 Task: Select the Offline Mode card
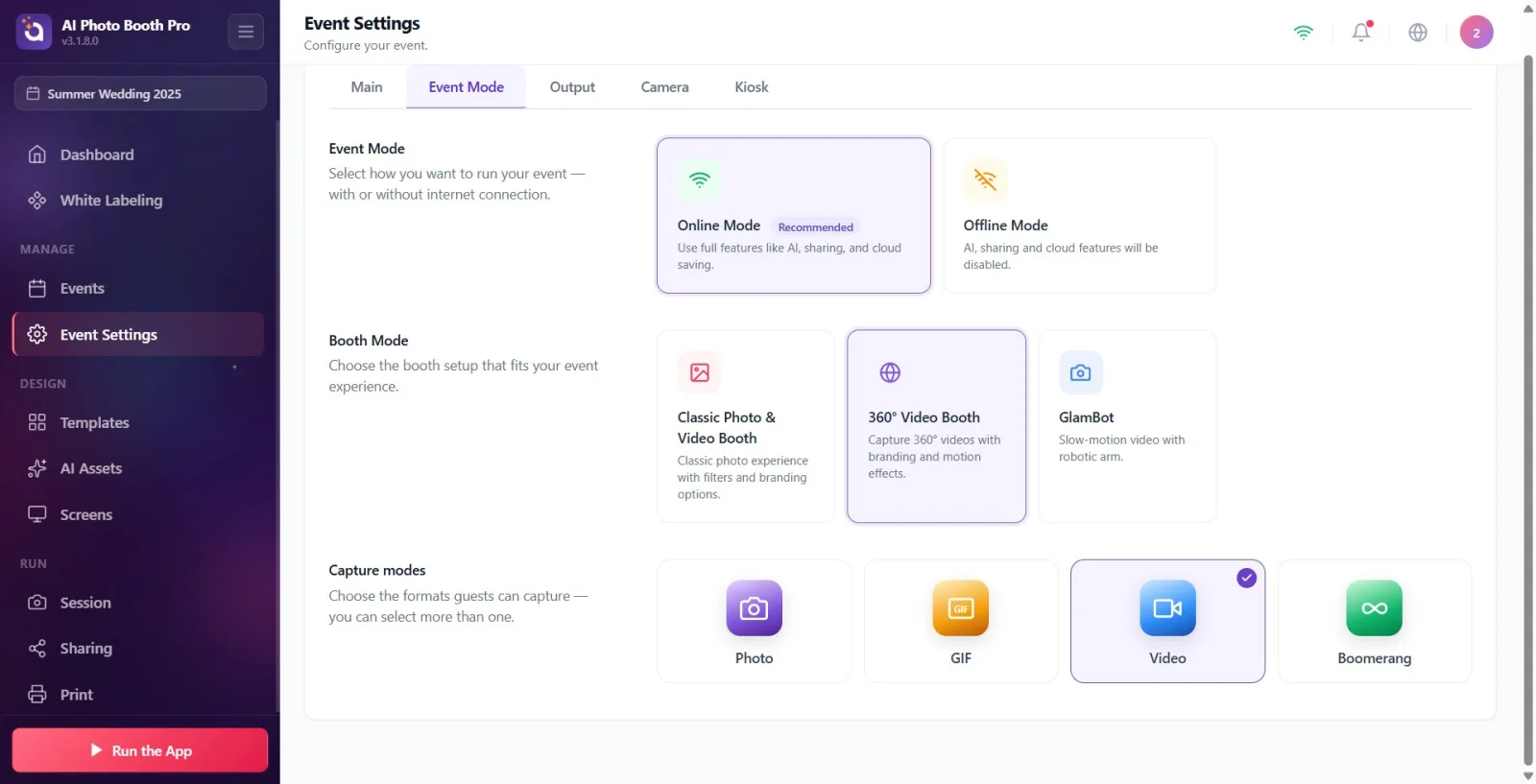pyautogui.click(x=1079, y=216)
